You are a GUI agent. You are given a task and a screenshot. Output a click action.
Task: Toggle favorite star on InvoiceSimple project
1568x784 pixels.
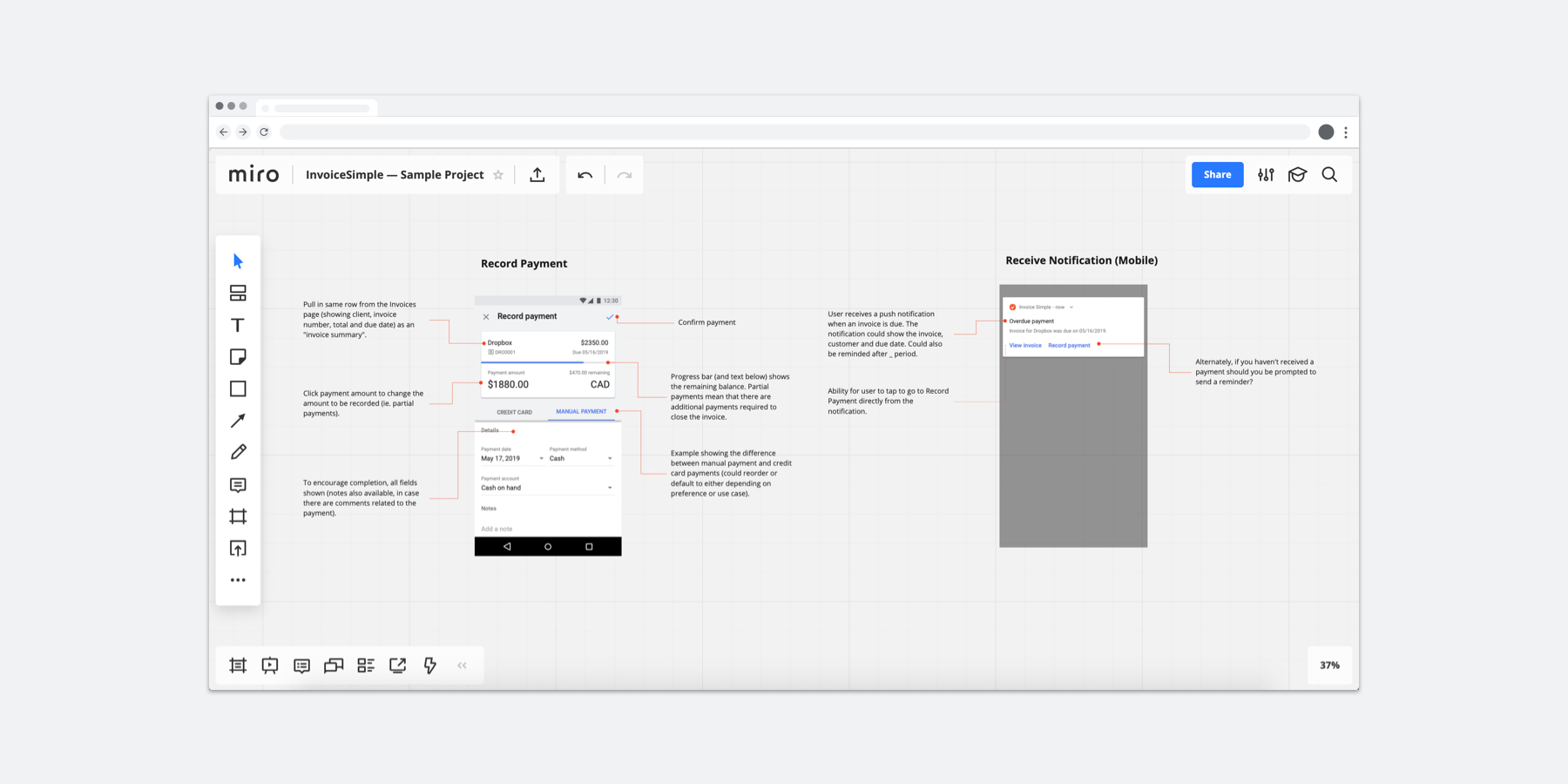pyautogui.click(x=498, y=174)
